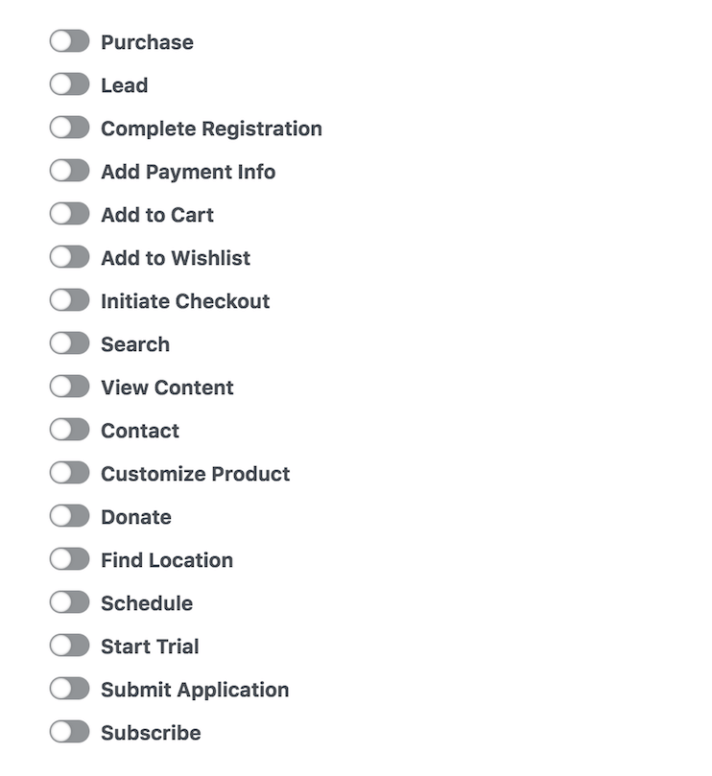The image size is (712, 776).
Task: Click the "Submit Application" label text
Action: [x=194, y=690]
